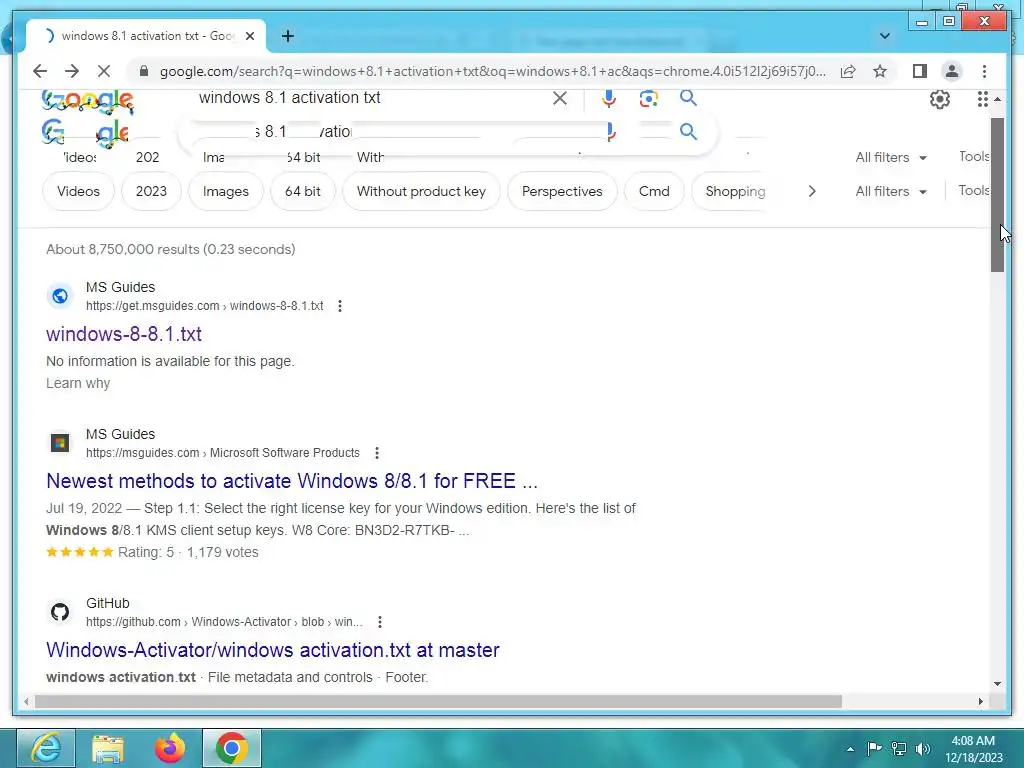The height and width of the screenshot is (768, 1024).
Task: Show hidden tray icons arrow
Action: click(850, 749)
